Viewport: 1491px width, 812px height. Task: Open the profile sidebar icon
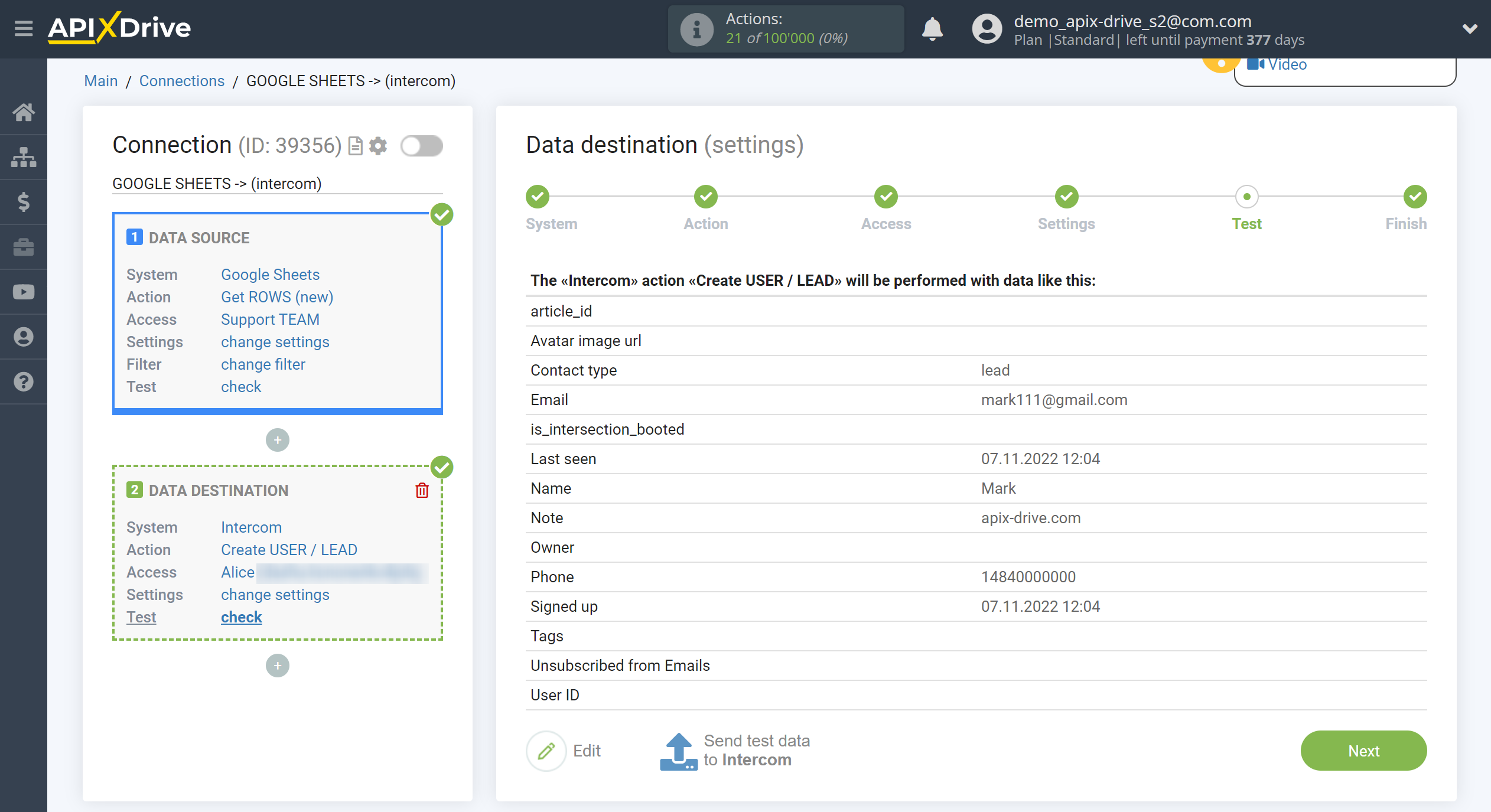click(x=24, y=337)
